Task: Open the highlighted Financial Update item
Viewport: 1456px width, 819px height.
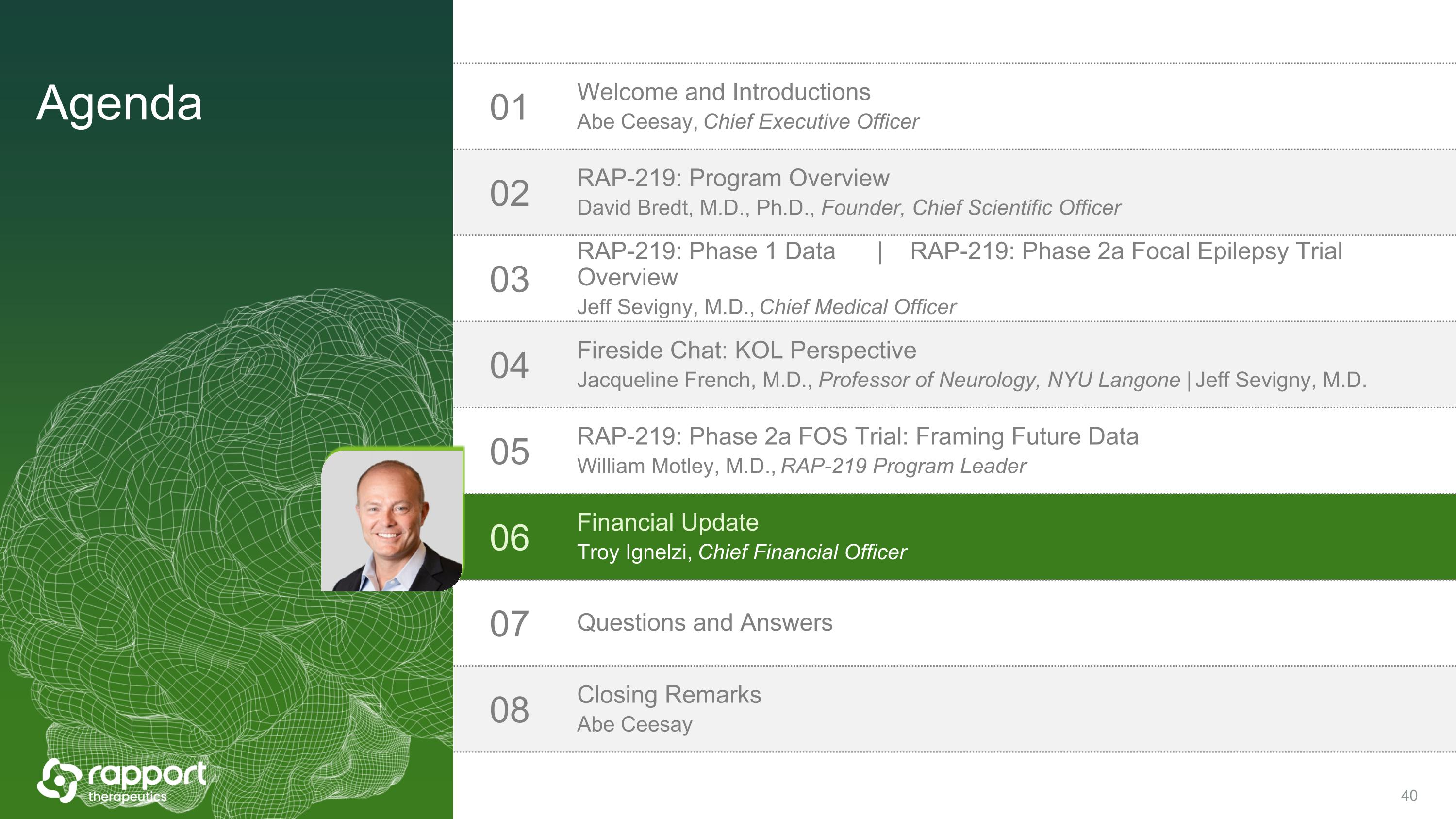Action: point(667,522)
